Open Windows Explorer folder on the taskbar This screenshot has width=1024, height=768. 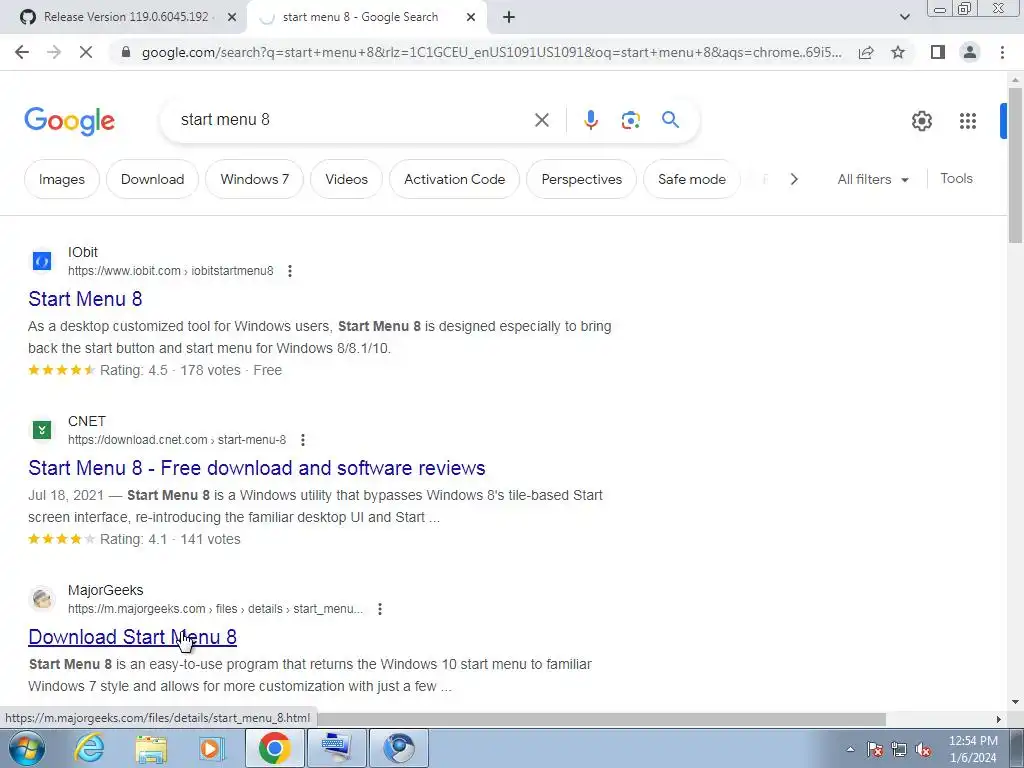151,749
